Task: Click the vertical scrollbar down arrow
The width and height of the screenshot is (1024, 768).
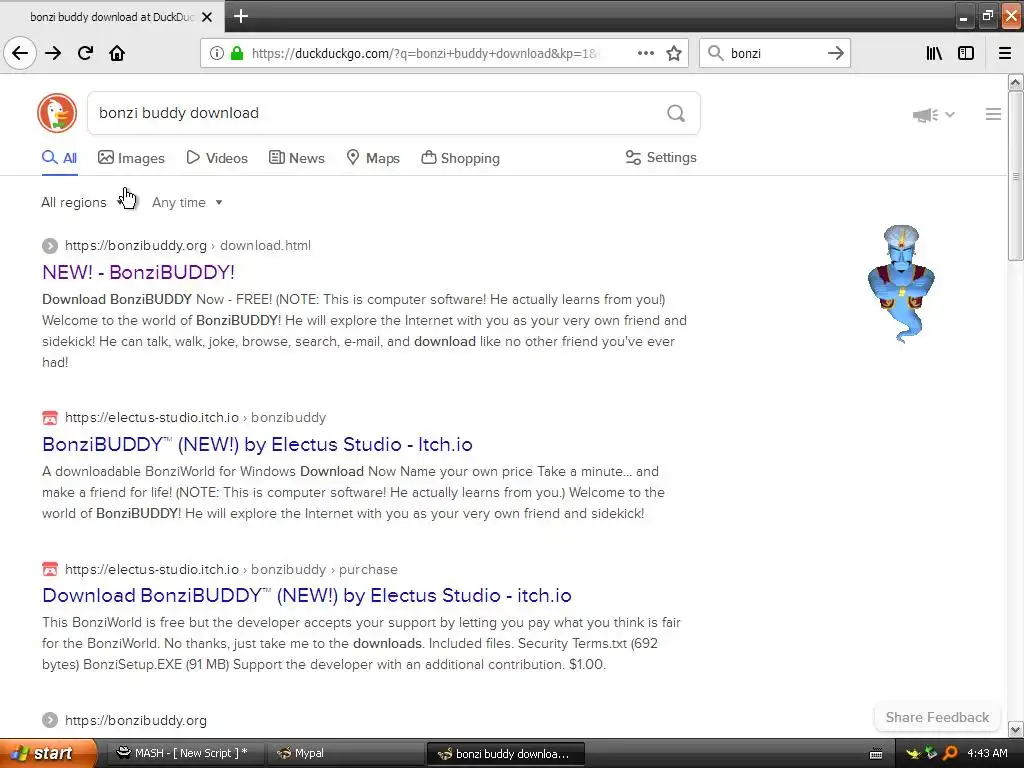Action: click(1016, 729)
